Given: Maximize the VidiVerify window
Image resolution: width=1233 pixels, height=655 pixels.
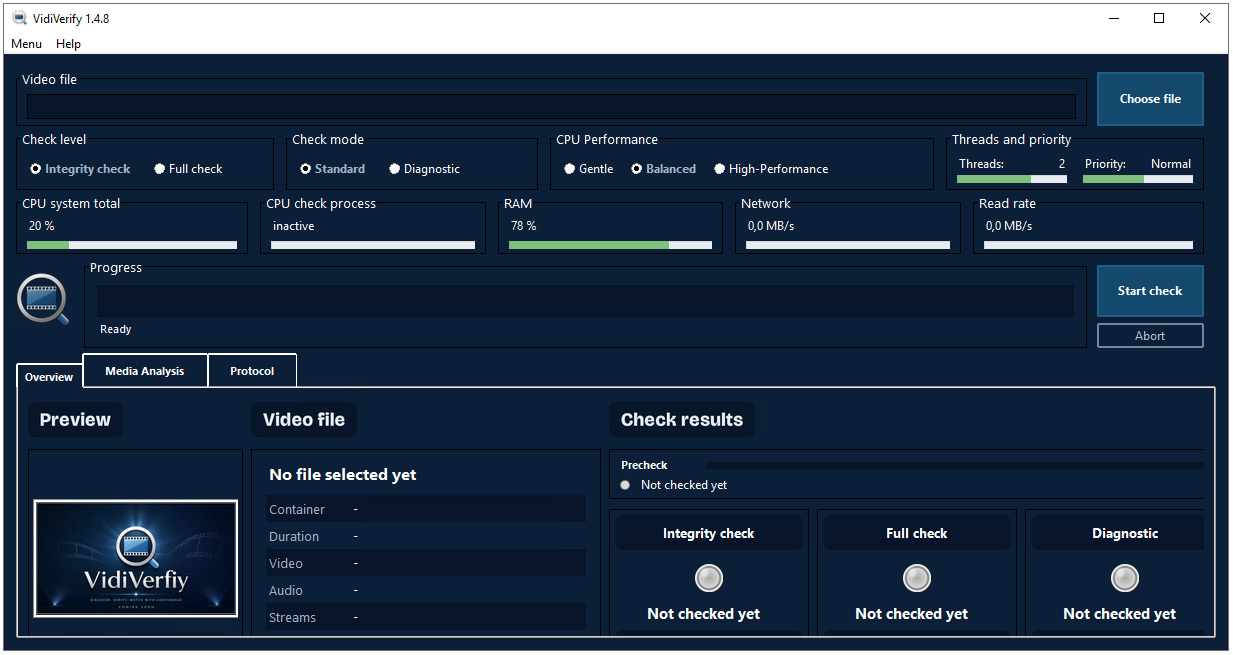Looking at the screenshot, I should (x=1159, y=18).
